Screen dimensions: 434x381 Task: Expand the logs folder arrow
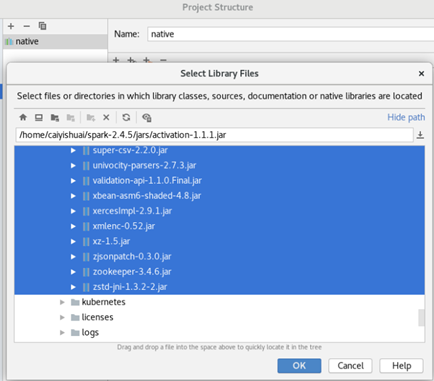(62, 332)
